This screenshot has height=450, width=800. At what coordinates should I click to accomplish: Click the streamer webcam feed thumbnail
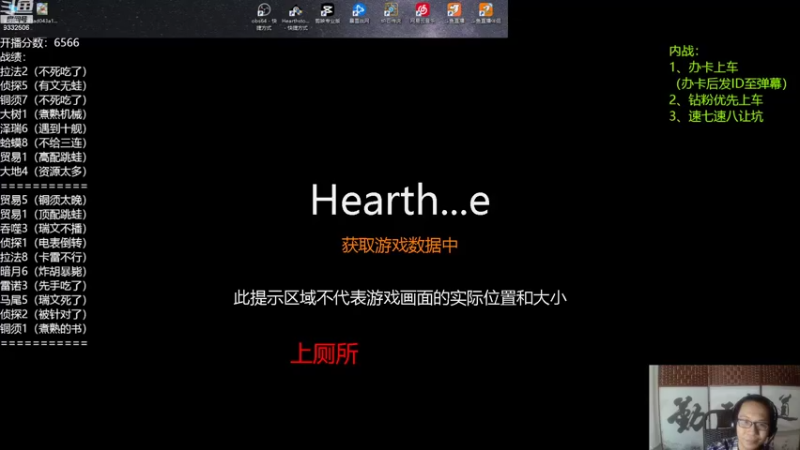tap(724, 407)
